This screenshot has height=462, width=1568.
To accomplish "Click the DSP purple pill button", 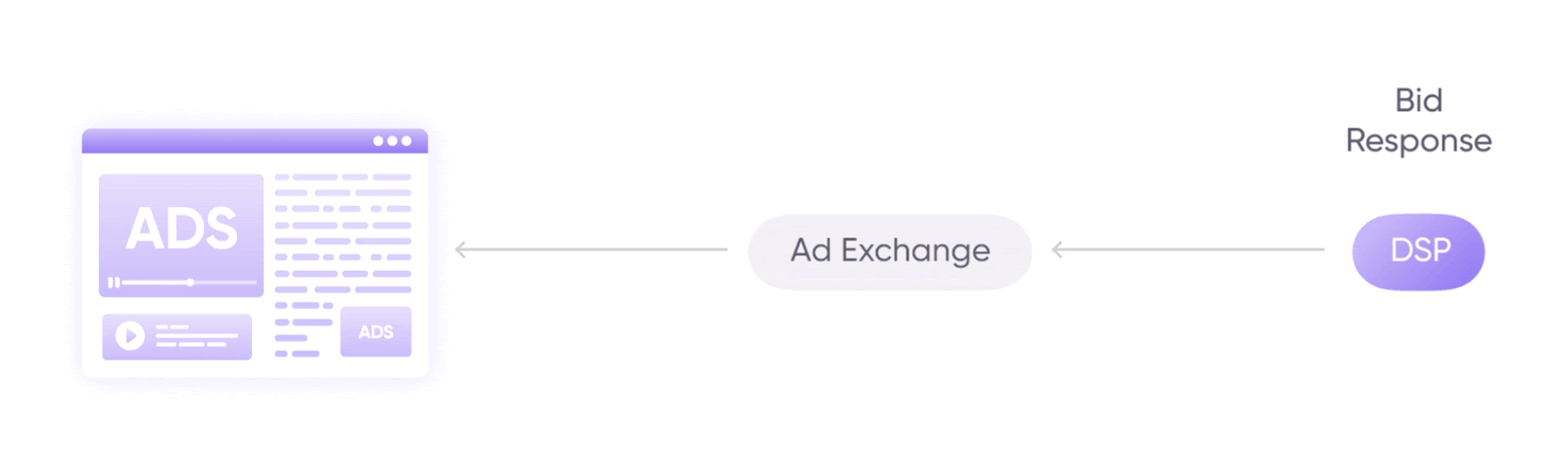I will (x=1418, y=251).
